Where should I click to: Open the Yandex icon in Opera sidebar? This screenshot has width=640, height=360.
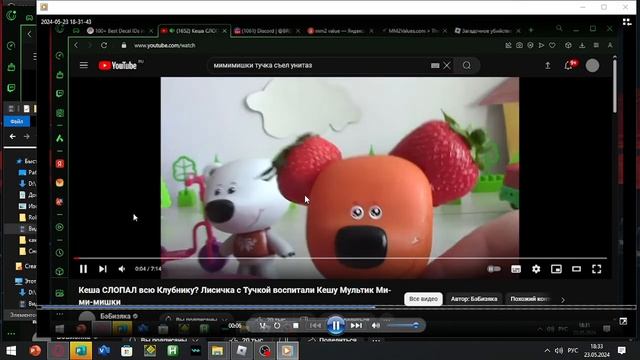[60, 164]
